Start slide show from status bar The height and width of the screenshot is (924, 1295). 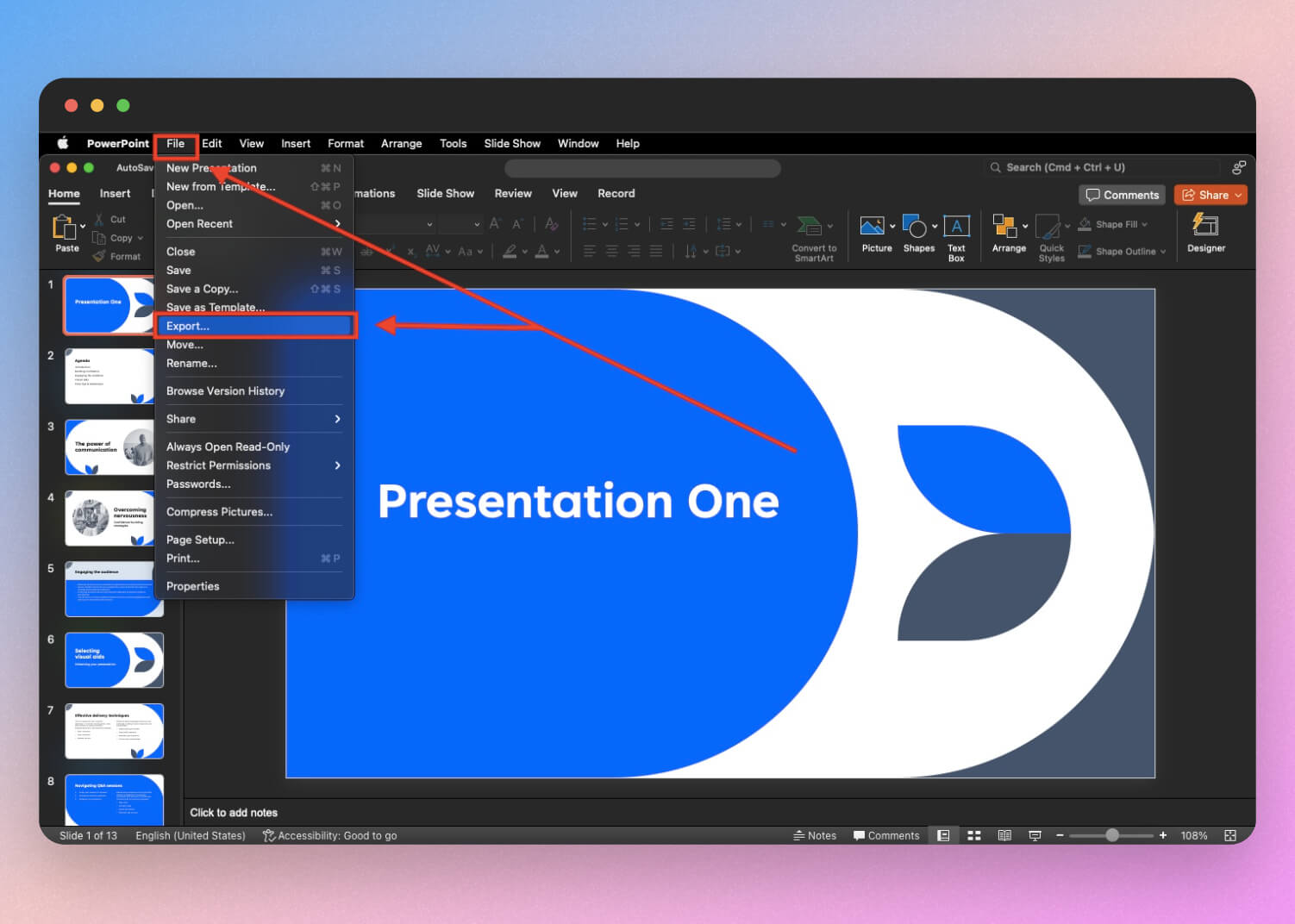(x=1035, y=835)
